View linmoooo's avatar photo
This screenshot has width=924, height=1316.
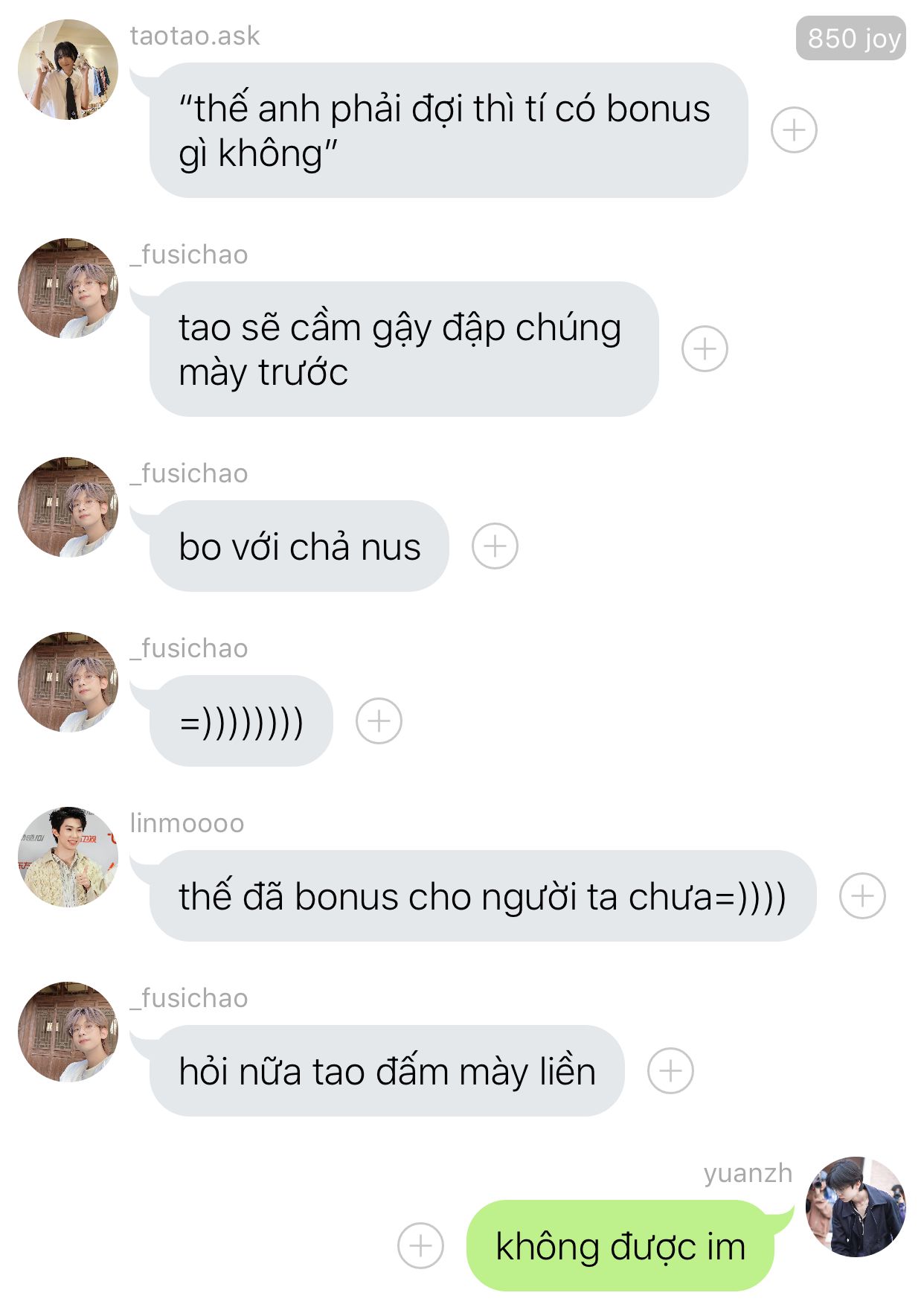pos(68,857)
